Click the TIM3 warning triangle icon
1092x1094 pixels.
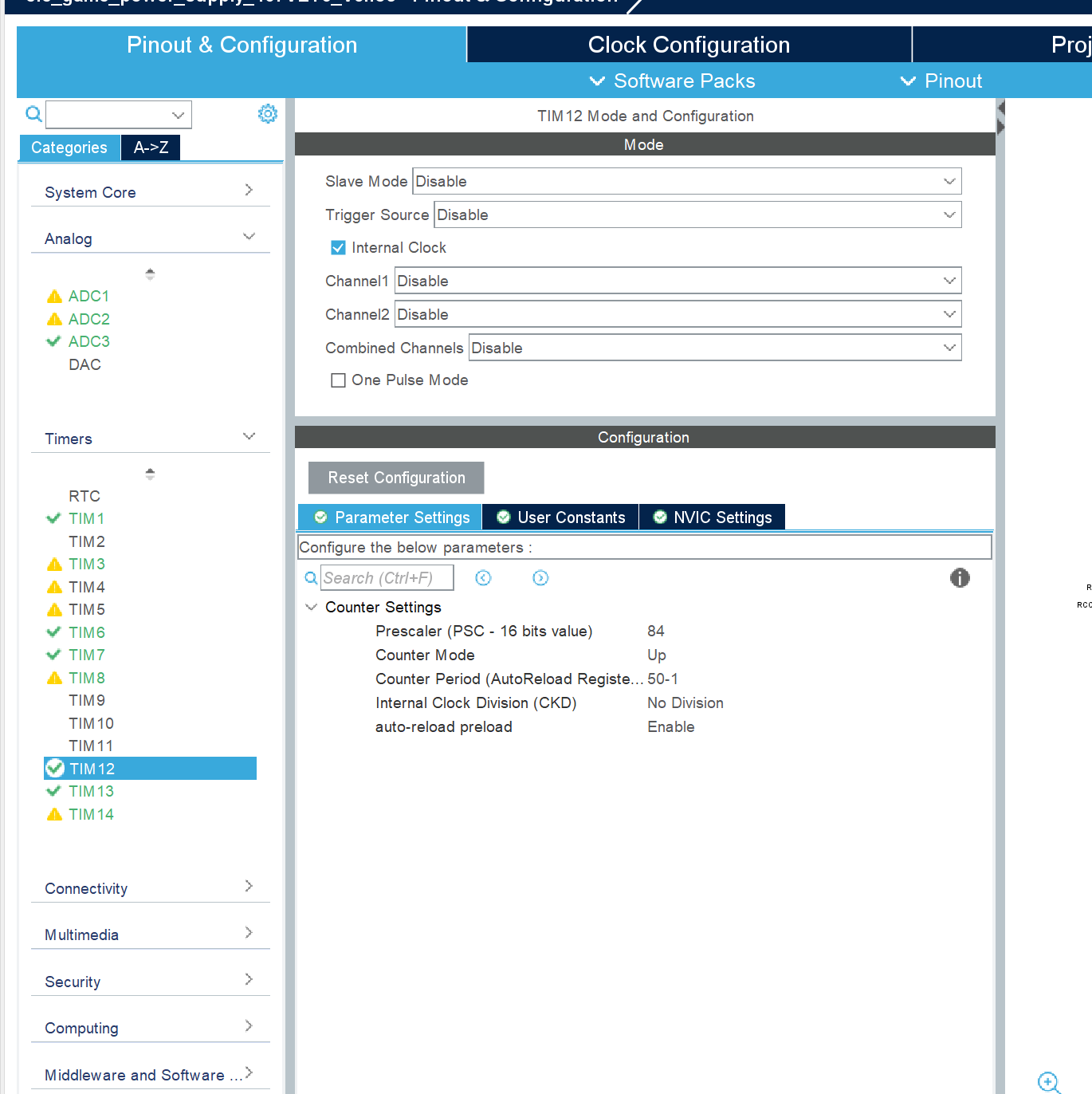pos(54,565)
